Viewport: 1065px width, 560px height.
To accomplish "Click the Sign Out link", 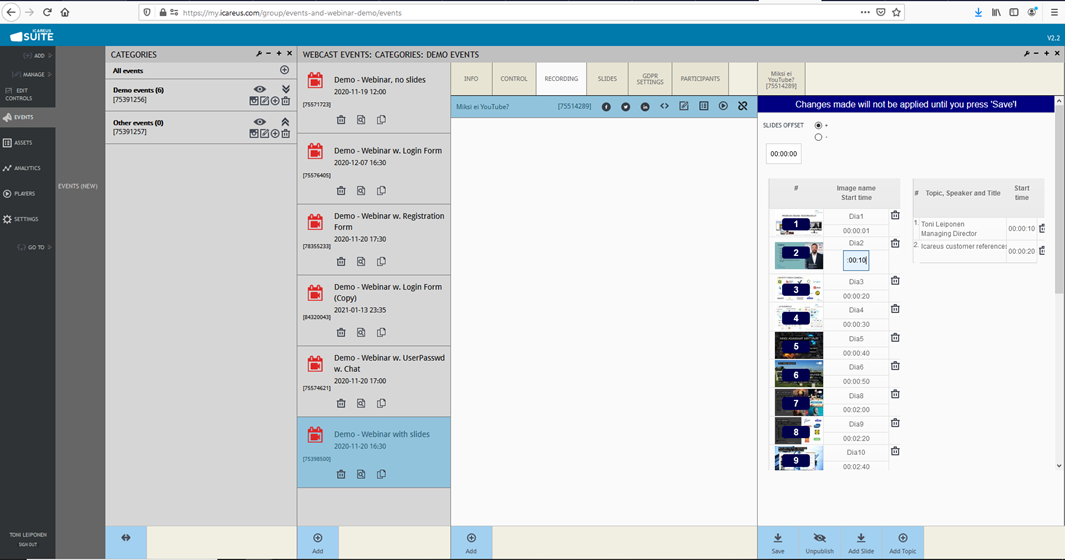I will (28, 544).
